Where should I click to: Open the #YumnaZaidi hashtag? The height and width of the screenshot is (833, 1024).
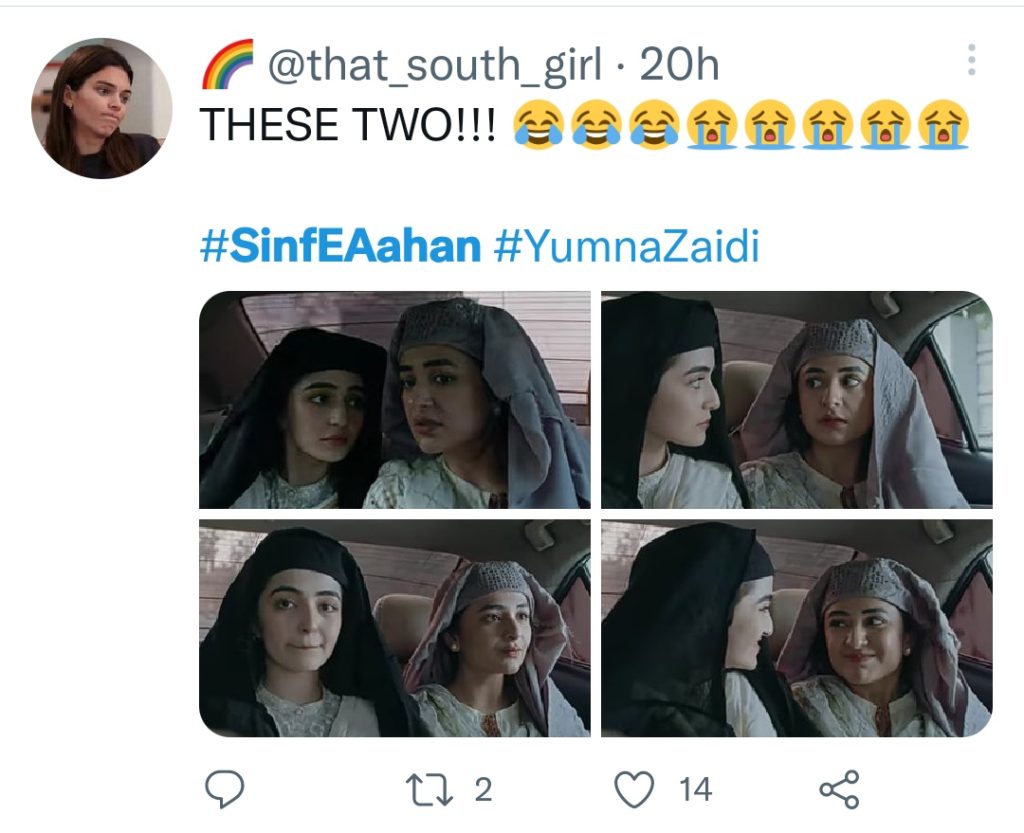(x=627, y=247)
